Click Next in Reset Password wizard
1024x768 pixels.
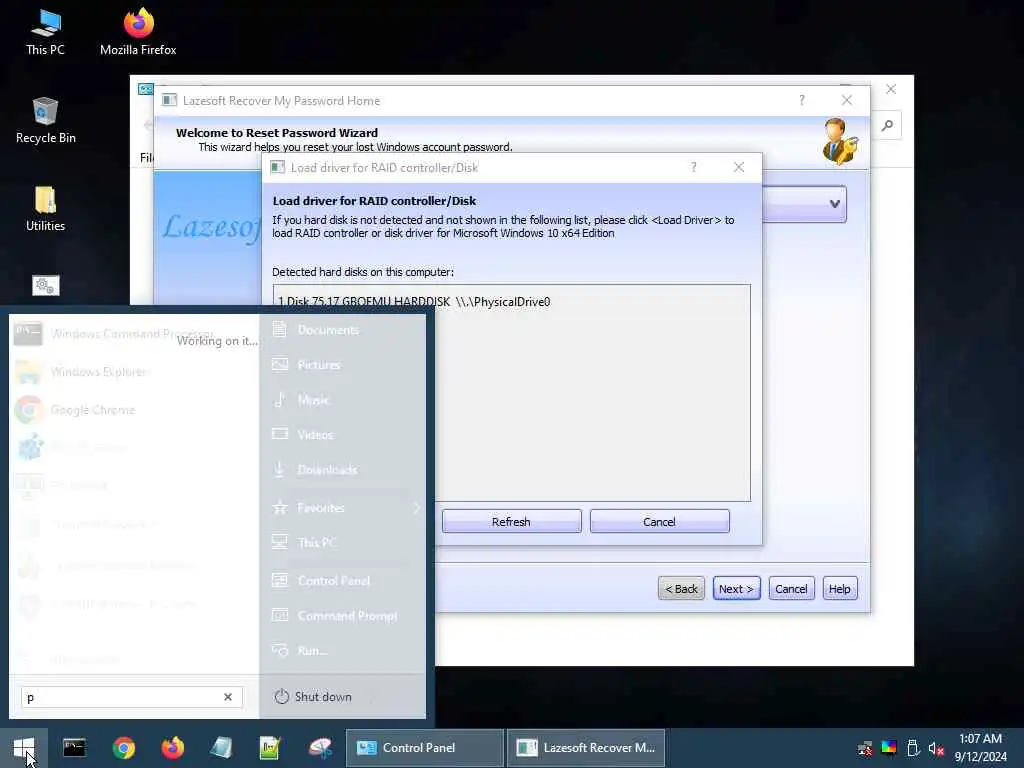[737, 588]
